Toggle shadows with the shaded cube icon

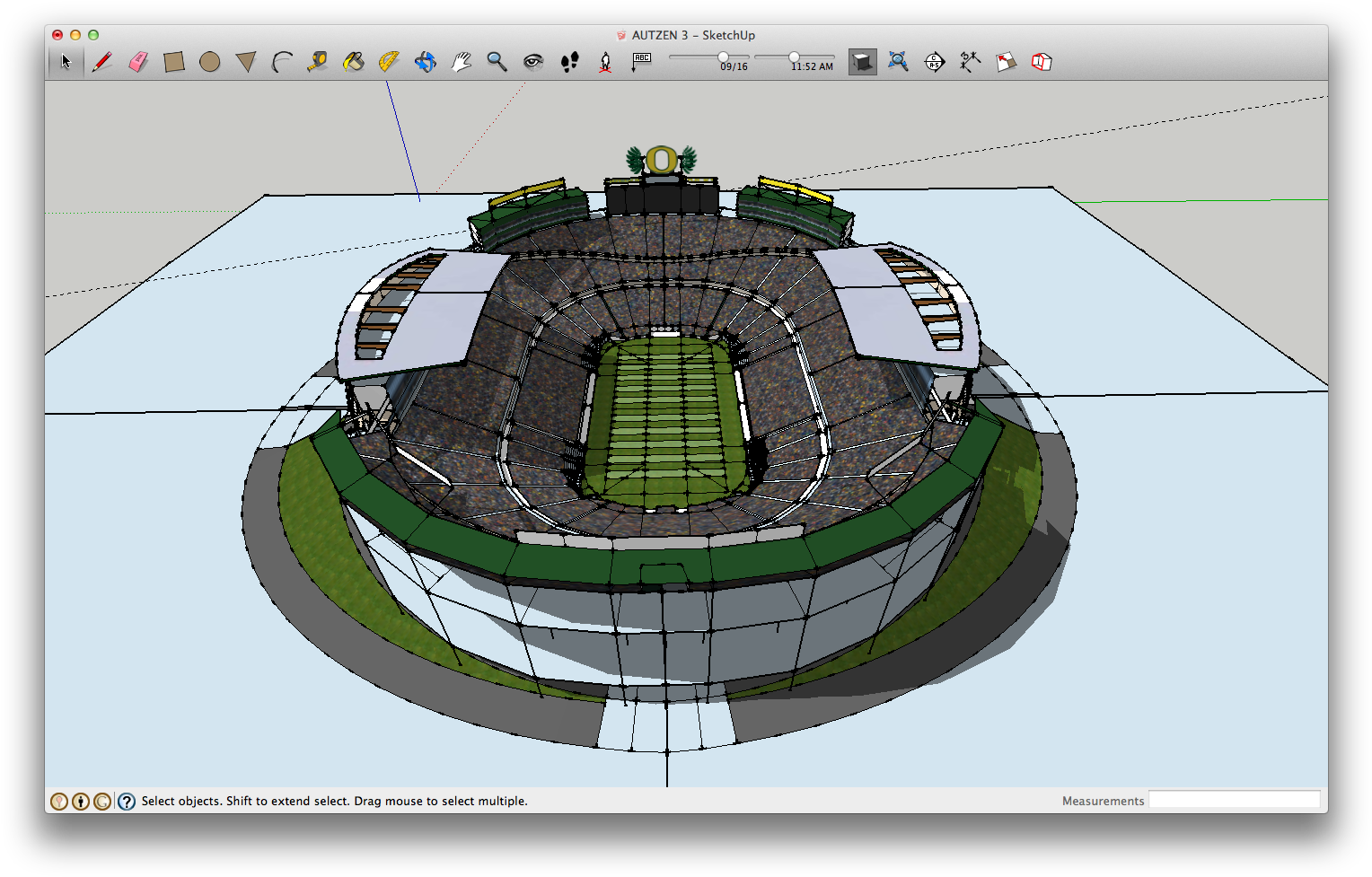point(862,61)
